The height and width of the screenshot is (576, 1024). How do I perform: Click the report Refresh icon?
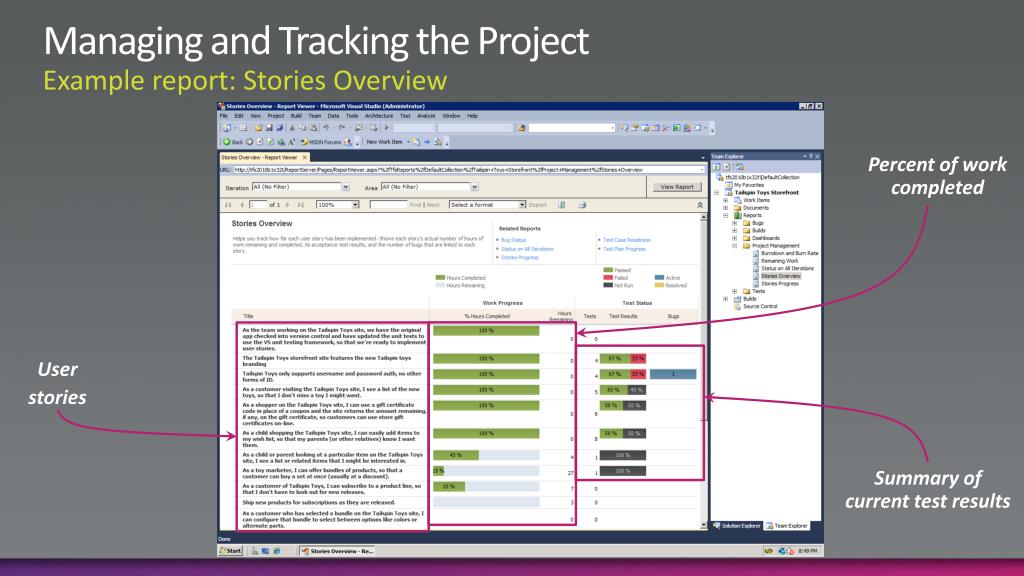562,205
